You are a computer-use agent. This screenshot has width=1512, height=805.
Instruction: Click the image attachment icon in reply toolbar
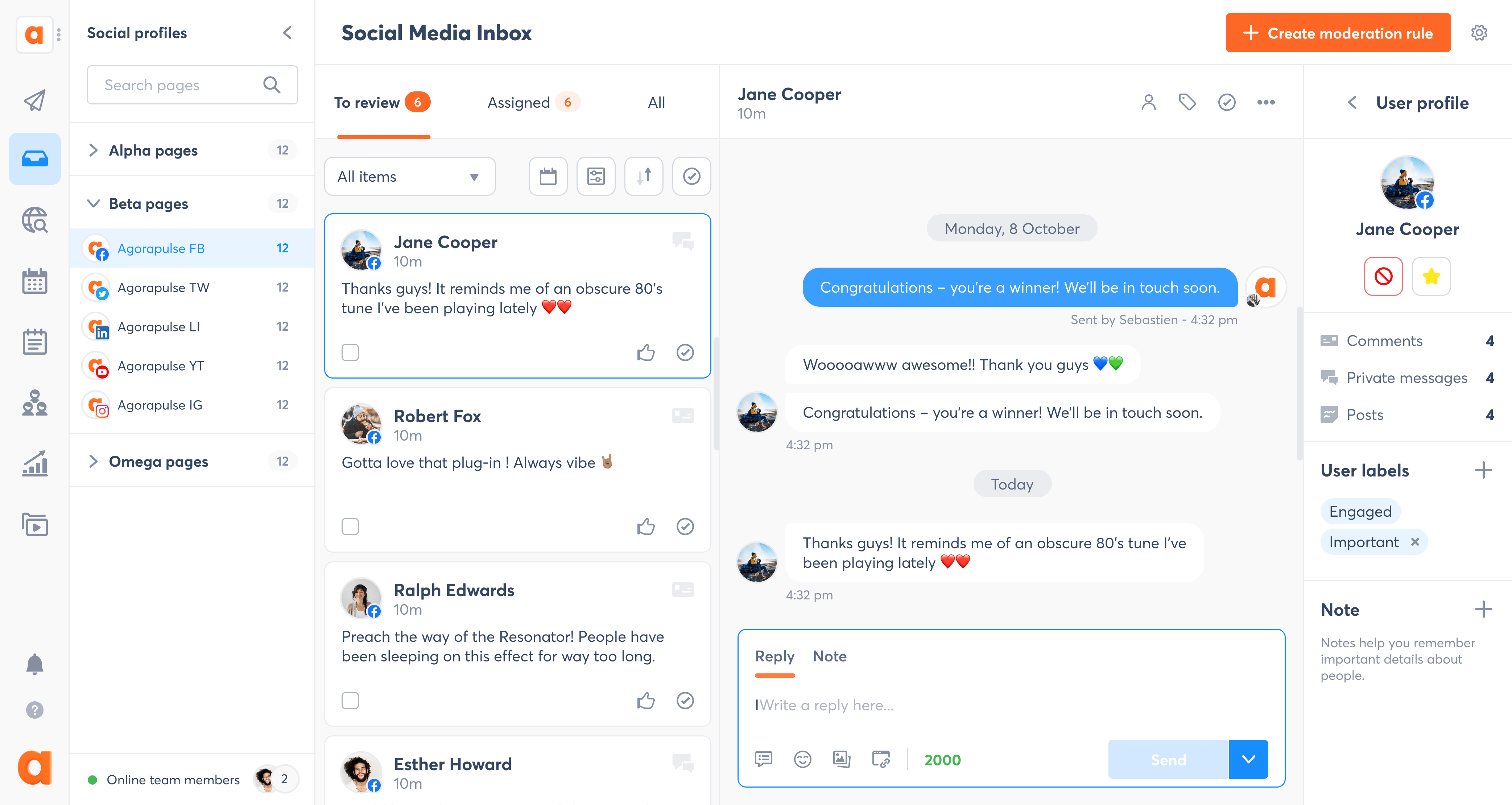click(841, 759)
